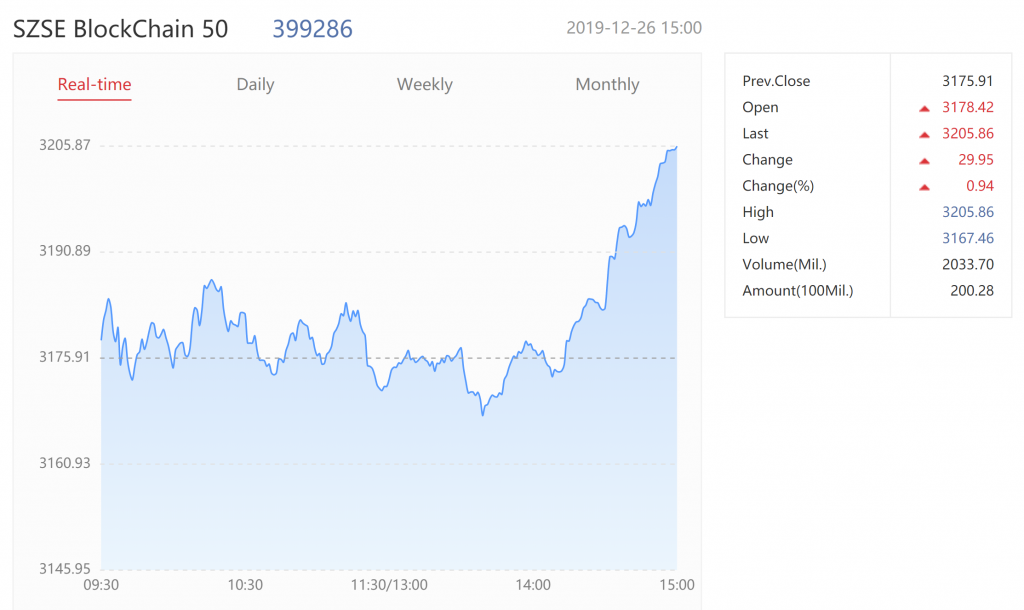
Task: Click the High label
Action: tap(758, 212)
